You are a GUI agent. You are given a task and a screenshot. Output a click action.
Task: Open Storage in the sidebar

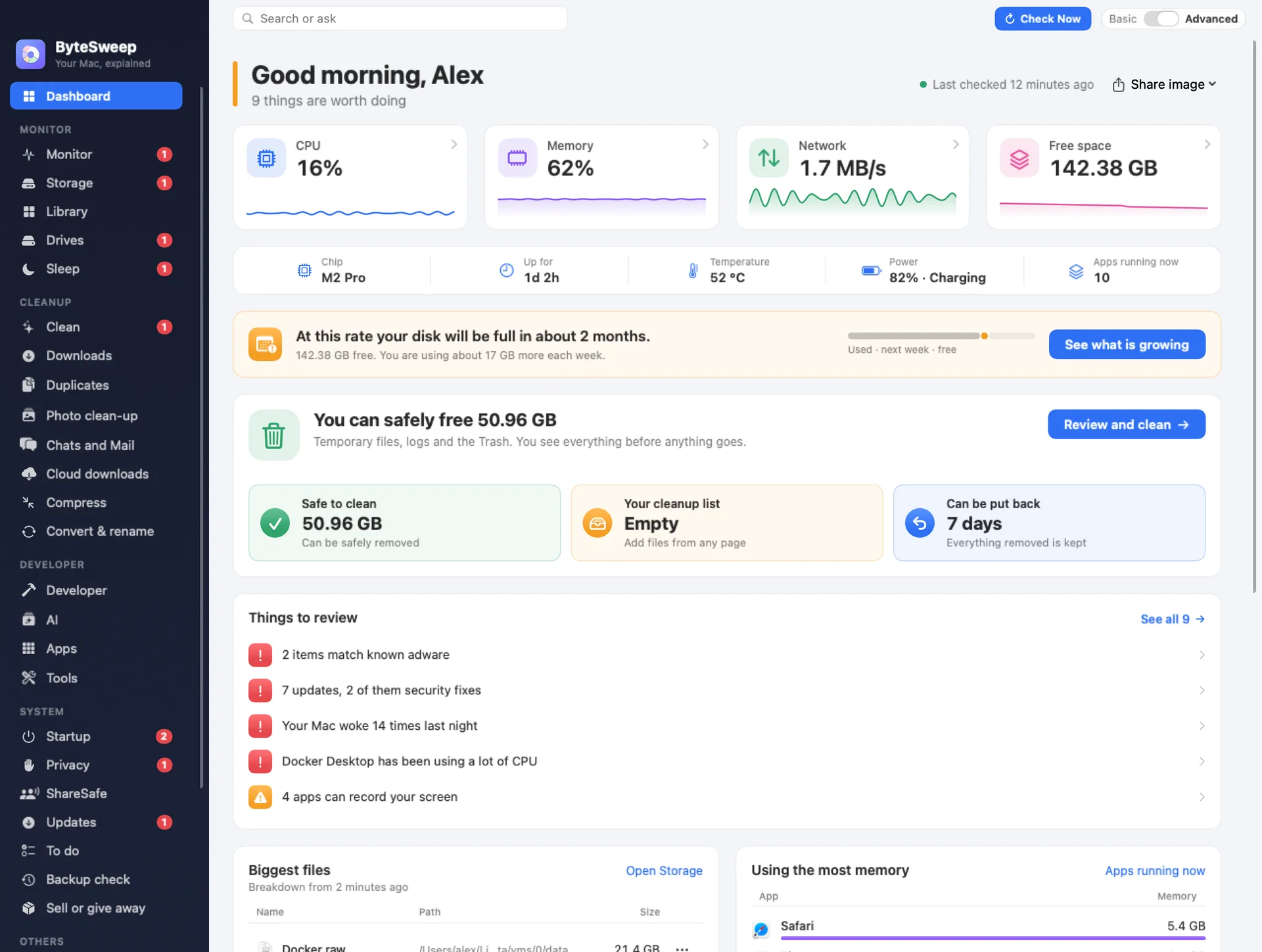tap(96, 183)
